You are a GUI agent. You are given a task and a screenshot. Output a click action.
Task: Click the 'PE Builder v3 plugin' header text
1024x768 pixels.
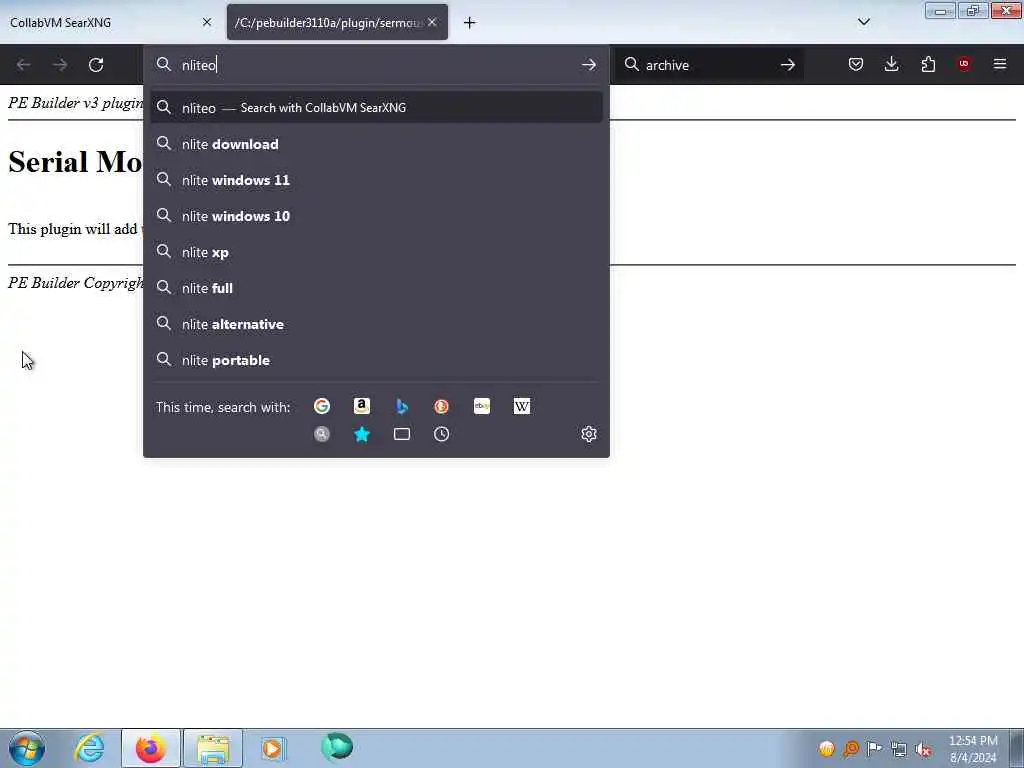(75, 103)
